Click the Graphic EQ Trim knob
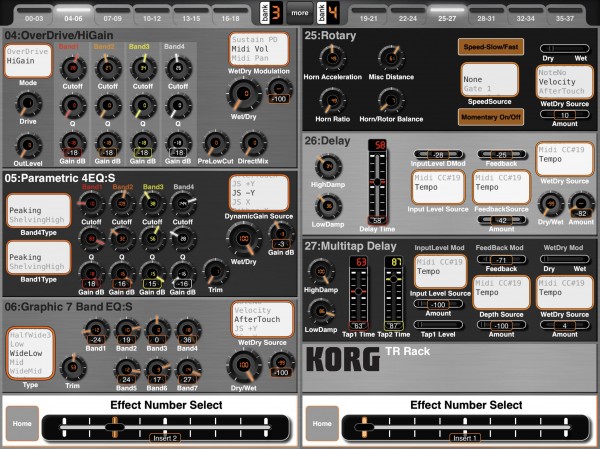Viewport: 600px width, 449px height. [73, 368]
